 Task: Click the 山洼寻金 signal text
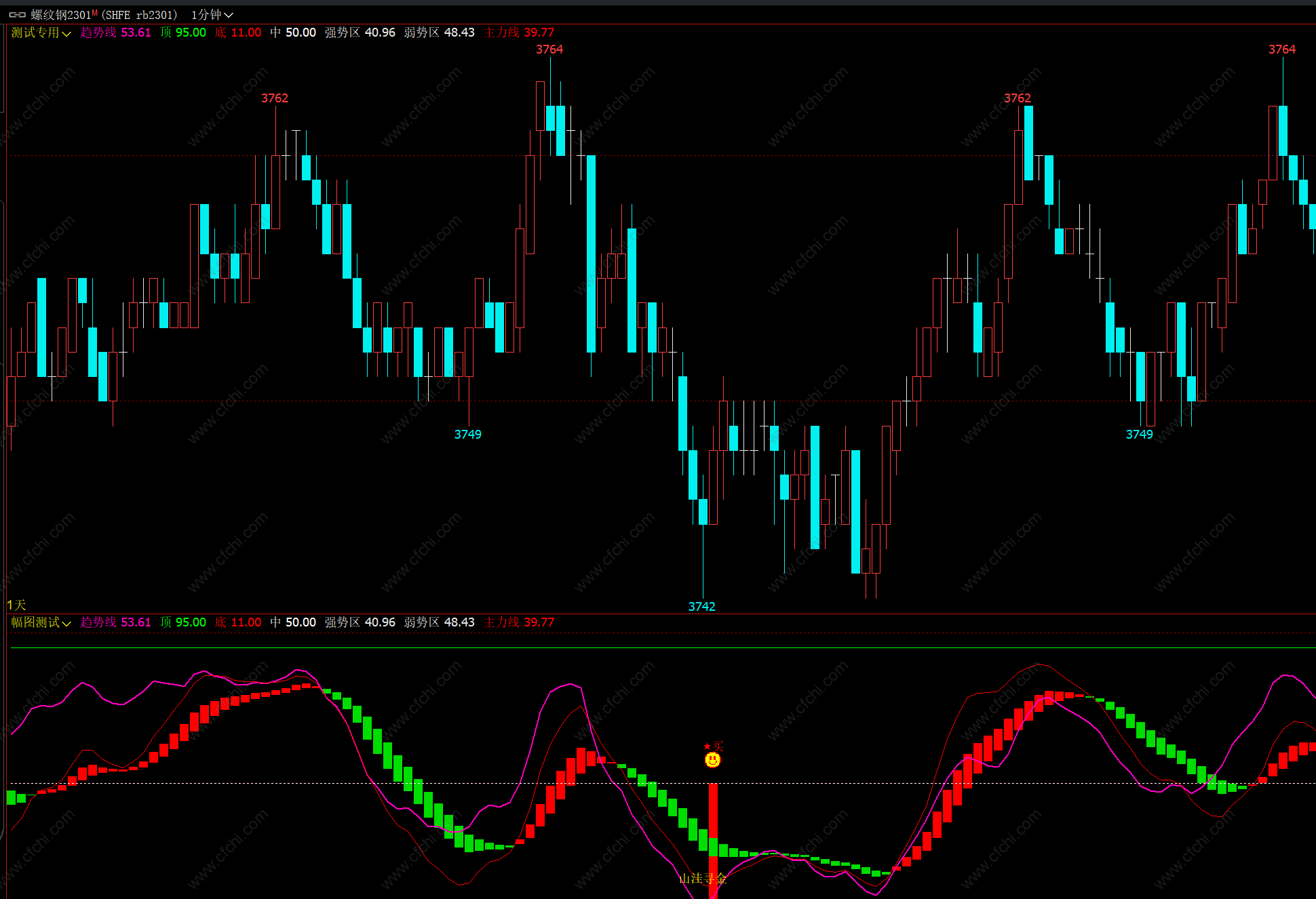[x=702, y=879]
